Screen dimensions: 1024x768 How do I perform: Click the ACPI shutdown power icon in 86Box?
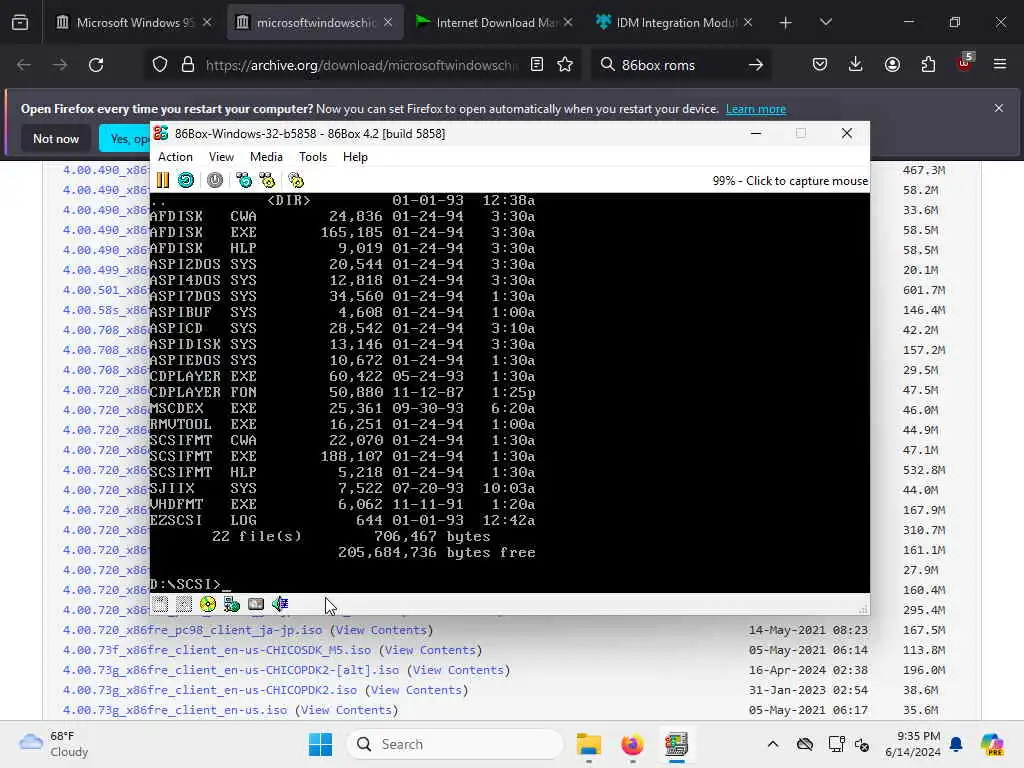pyautogui.click(x=215, y=180)
